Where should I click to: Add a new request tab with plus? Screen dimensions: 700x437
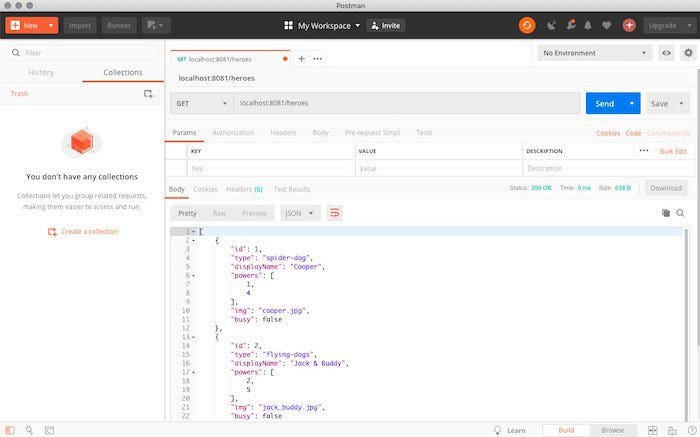pyautogui.click(x=302, y=58)
